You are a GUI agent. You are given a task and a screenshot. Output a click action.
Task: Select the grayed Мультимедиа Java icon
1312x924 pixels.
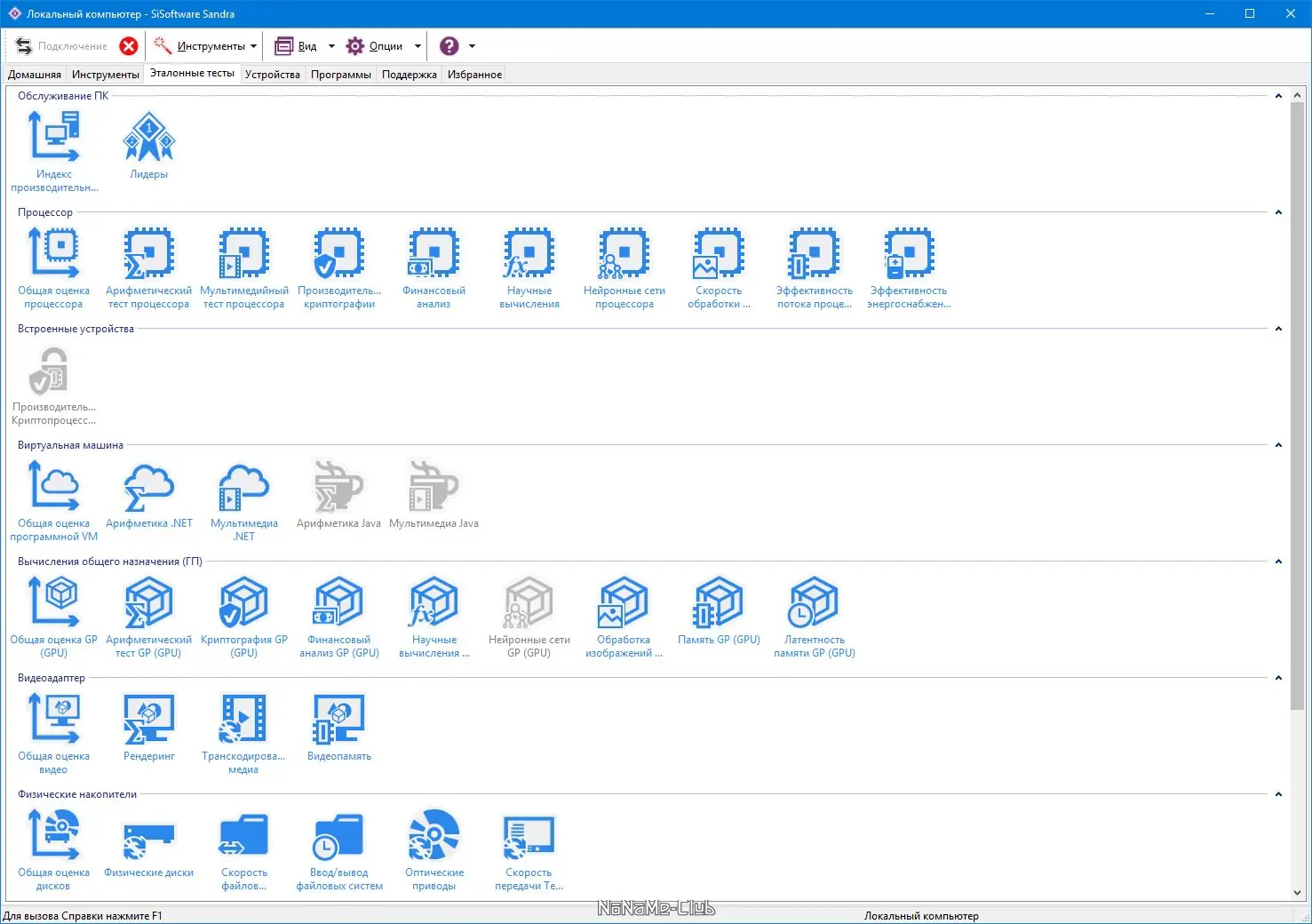point(434,494)
